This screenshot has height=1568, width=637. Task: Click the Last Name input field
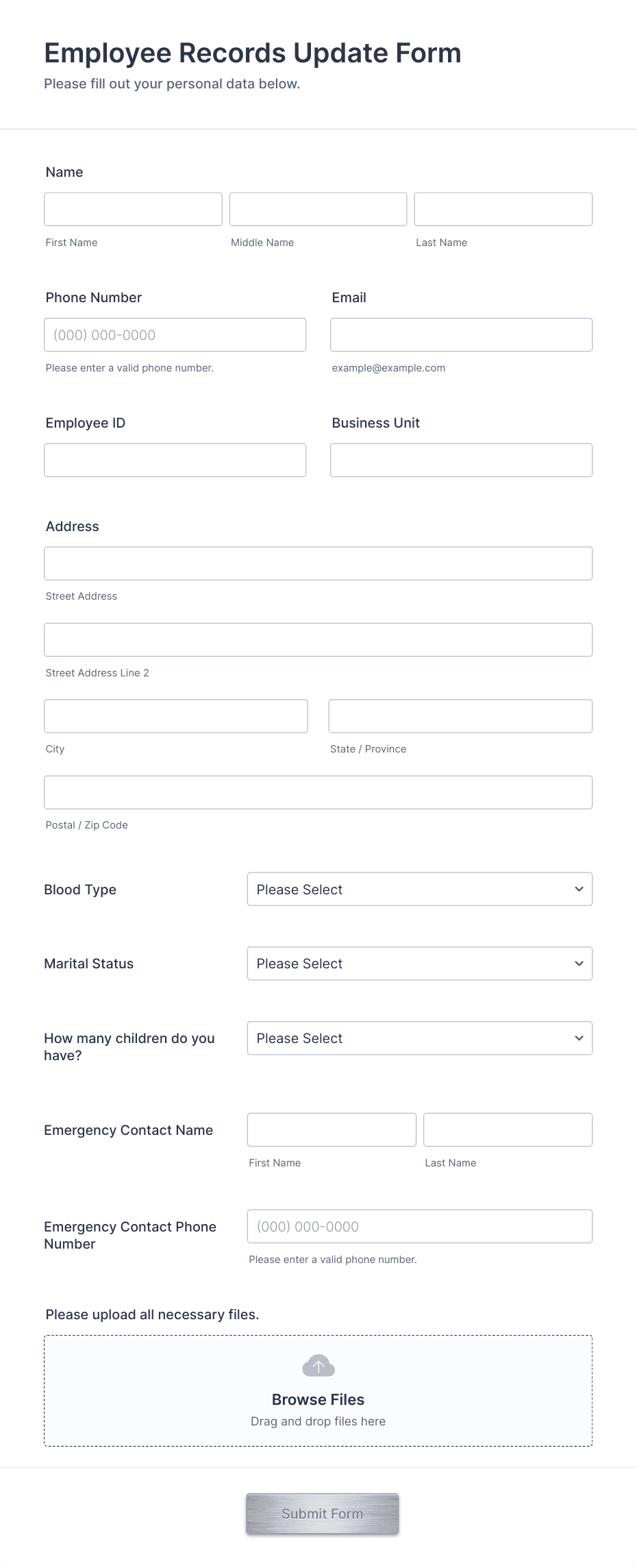pyautogui.click(x=503, y=209)
